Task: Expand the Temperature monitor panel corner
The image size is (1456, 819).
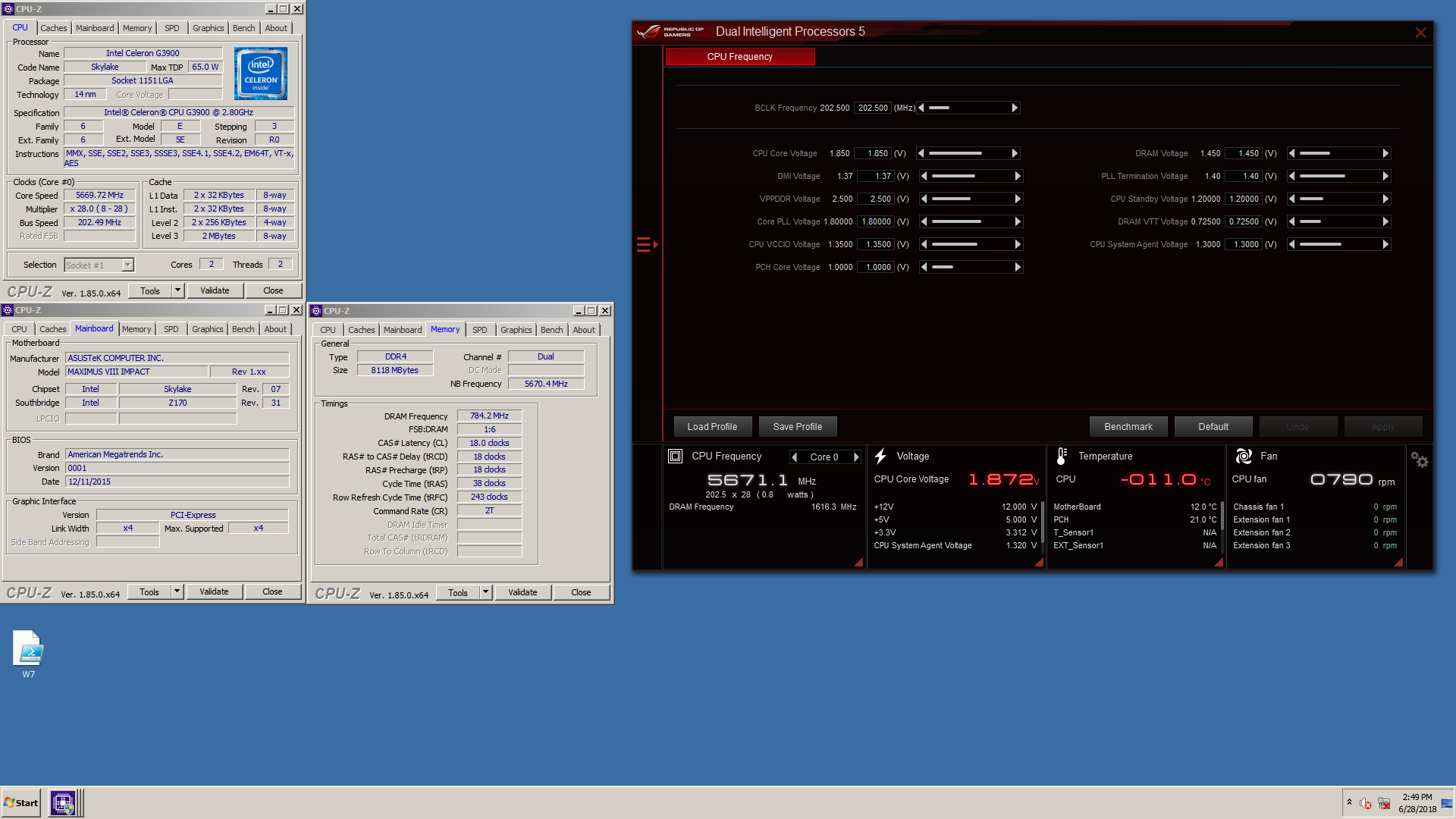Action: click(1219, 562)
